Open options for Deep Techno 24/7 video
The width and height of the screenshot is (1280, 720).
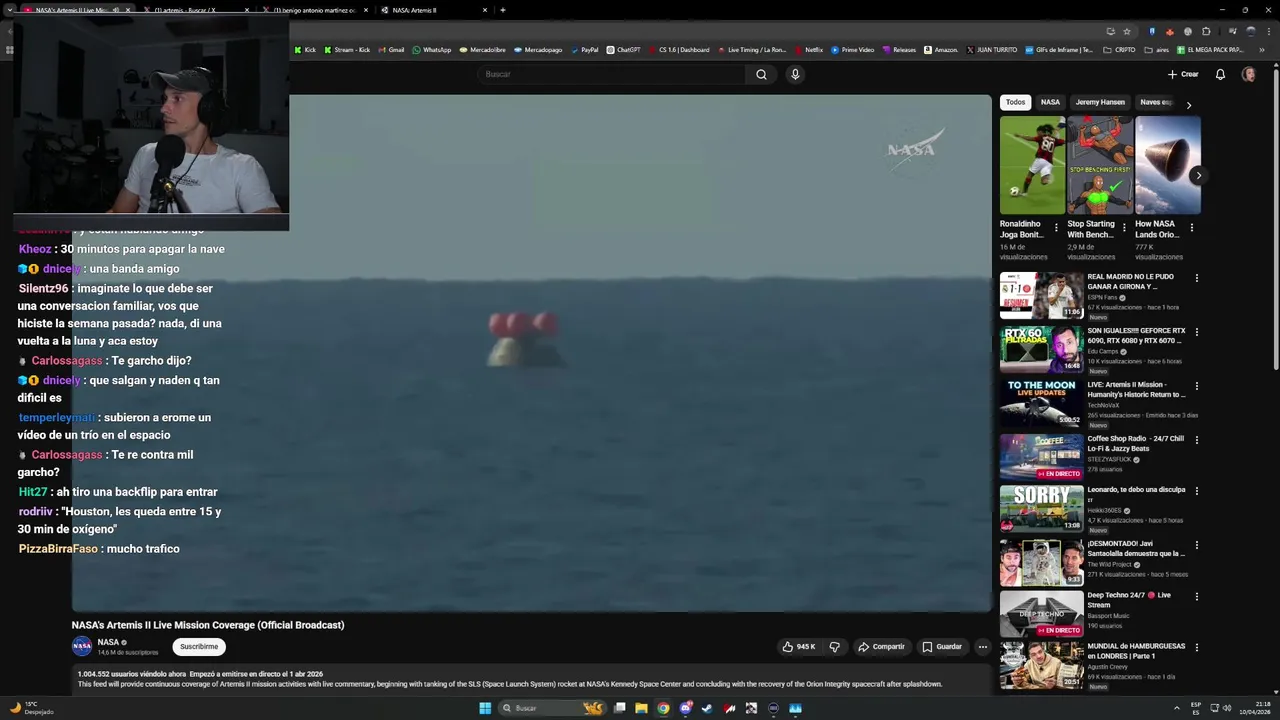[1196, 596]
